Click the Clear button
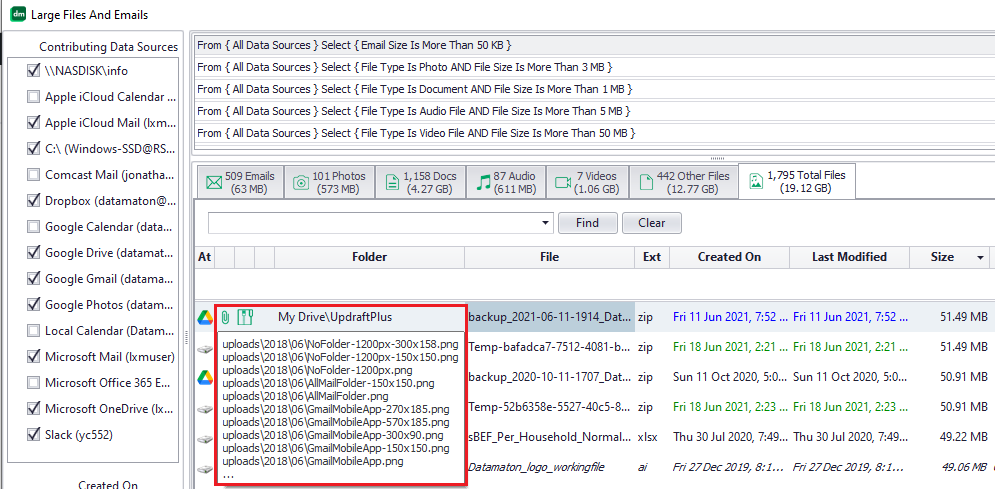 click(x=652, y=223)
